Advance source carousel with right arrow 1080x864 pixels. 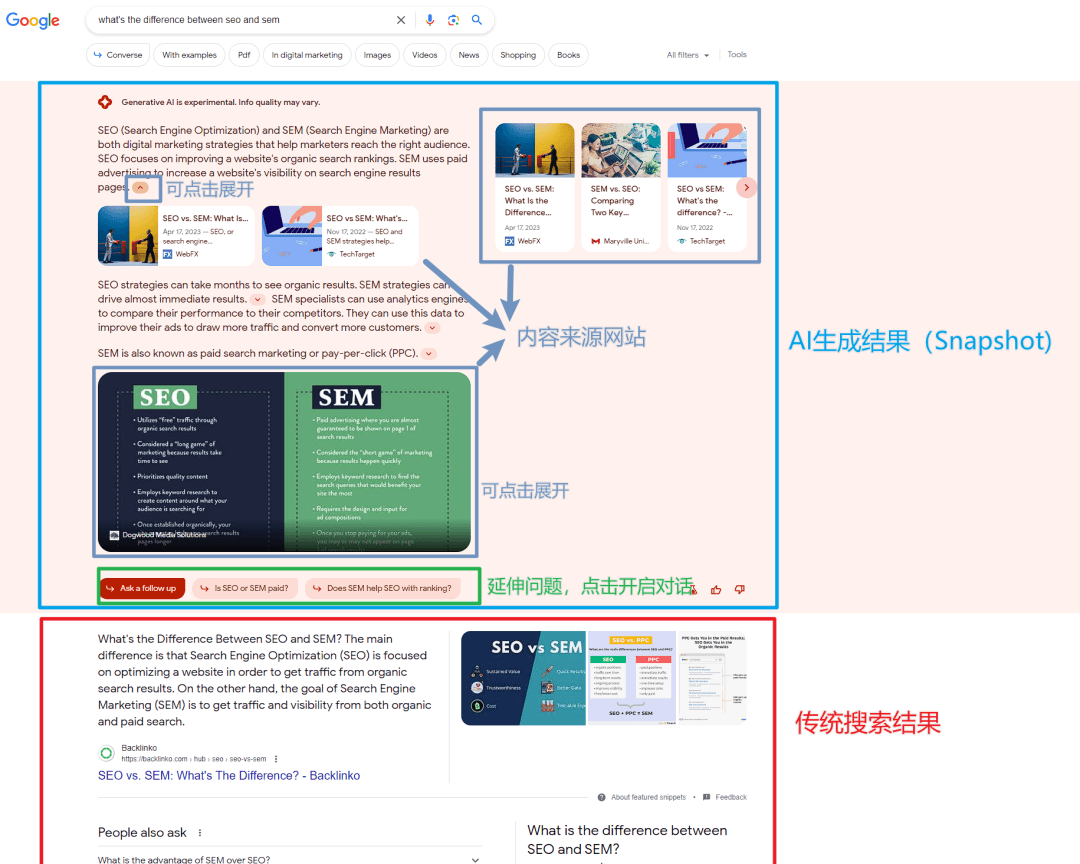(747, 187)
